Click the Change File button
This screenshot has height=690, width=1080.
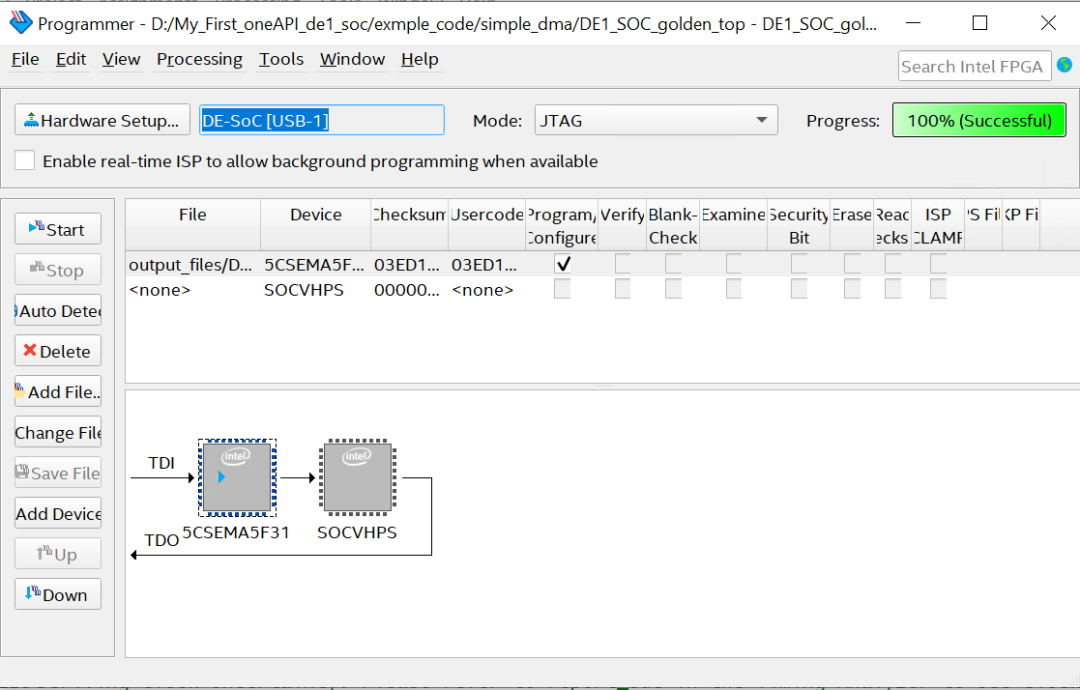(x=58, y=432)
